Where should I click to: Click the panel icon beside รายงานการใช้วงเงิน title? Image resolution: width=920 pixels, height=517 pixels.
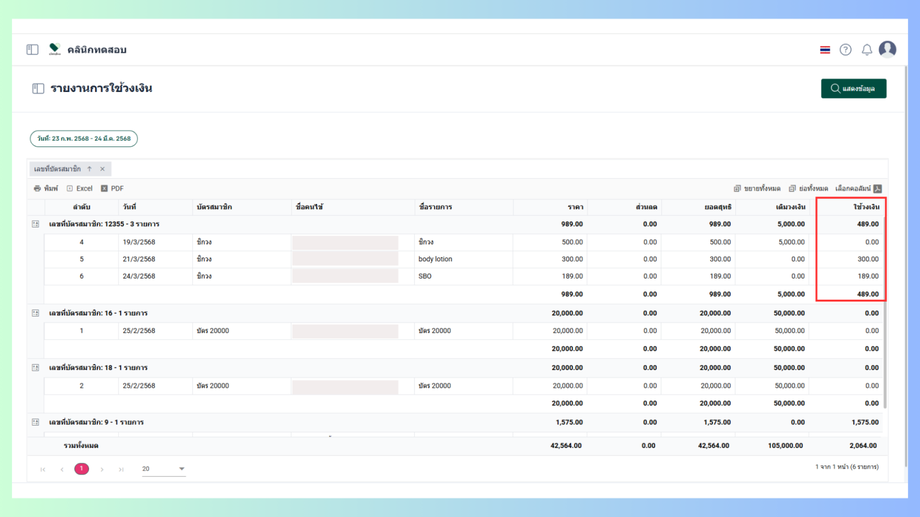point(38,89)
